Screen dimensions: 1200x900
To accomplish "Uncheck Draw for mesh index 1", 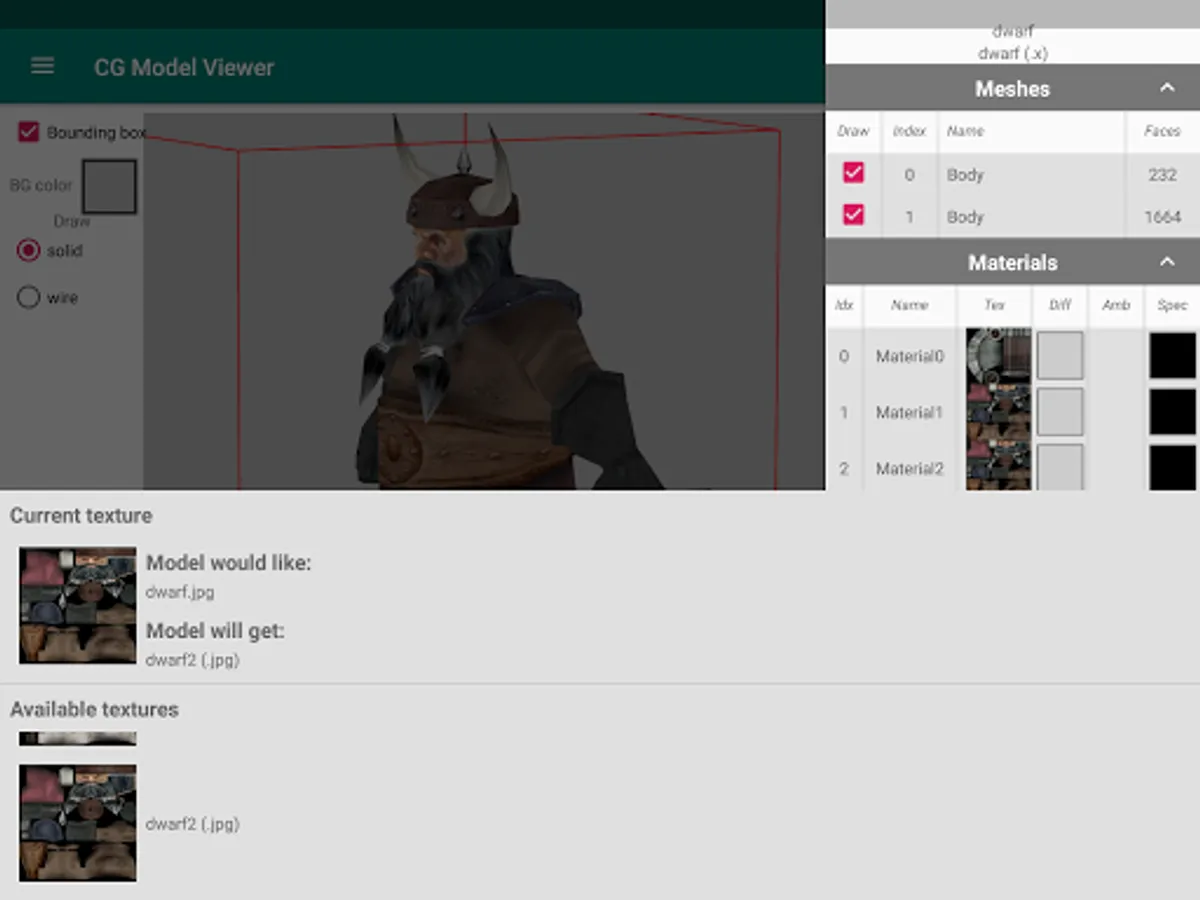I will [x=853, y=215].
